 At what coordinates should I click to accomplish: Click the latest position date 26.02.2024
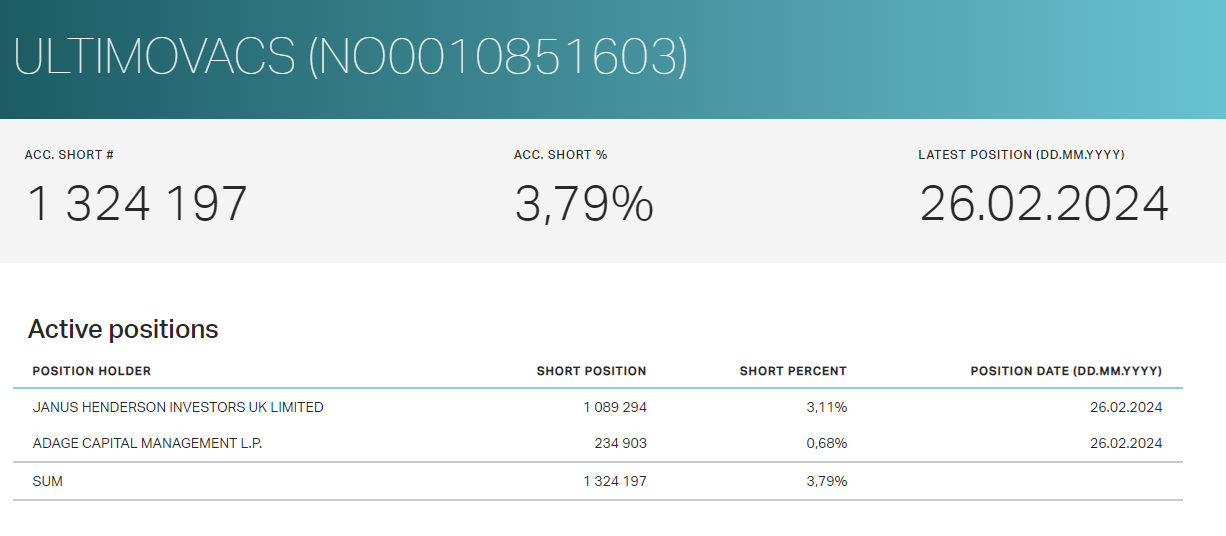tap(1044, 204)
